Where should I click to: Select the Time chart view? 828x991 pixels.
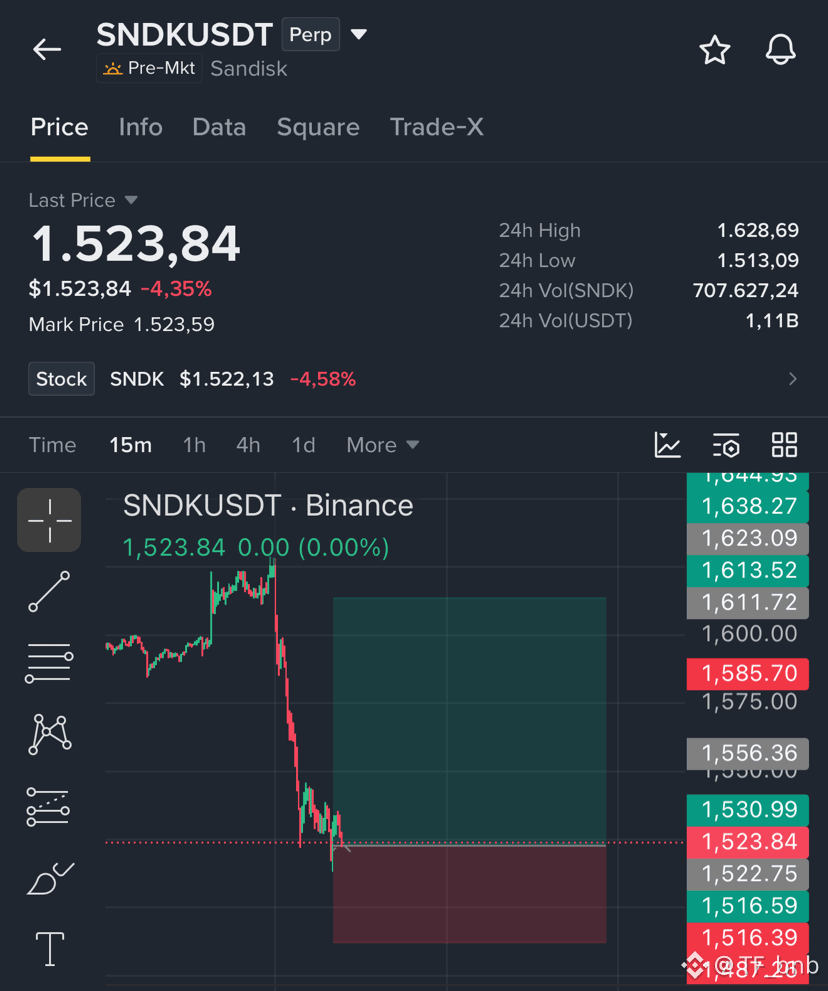[52, 445]
